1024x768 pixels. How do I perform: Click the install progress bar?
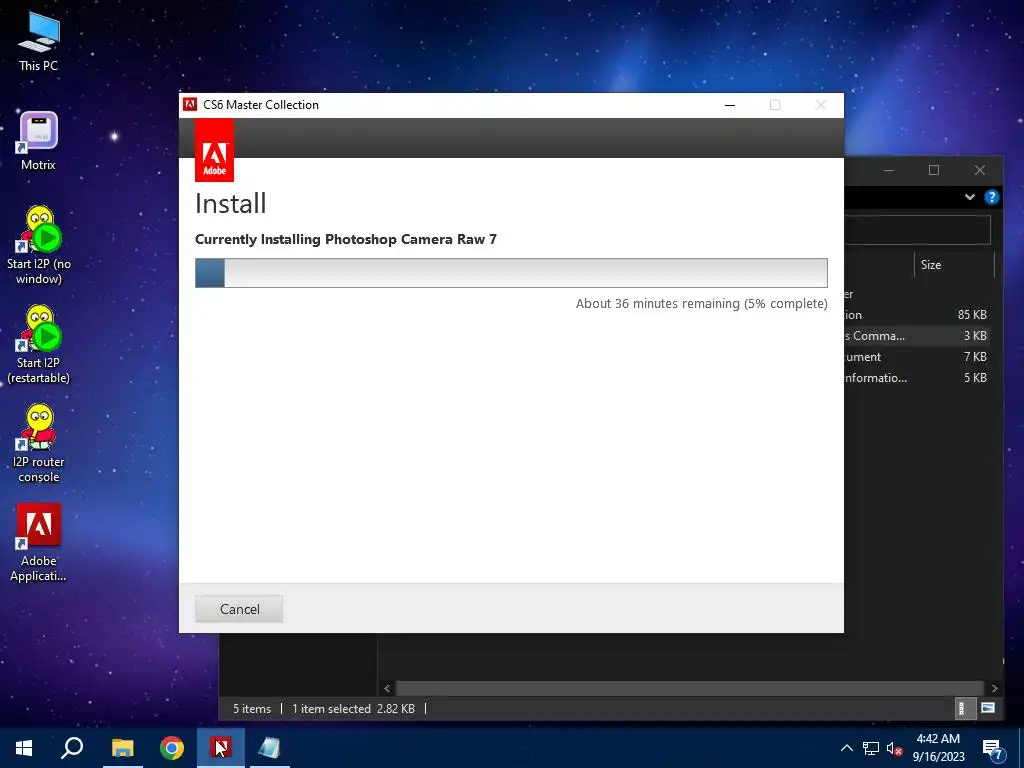[x=511, y=273]
